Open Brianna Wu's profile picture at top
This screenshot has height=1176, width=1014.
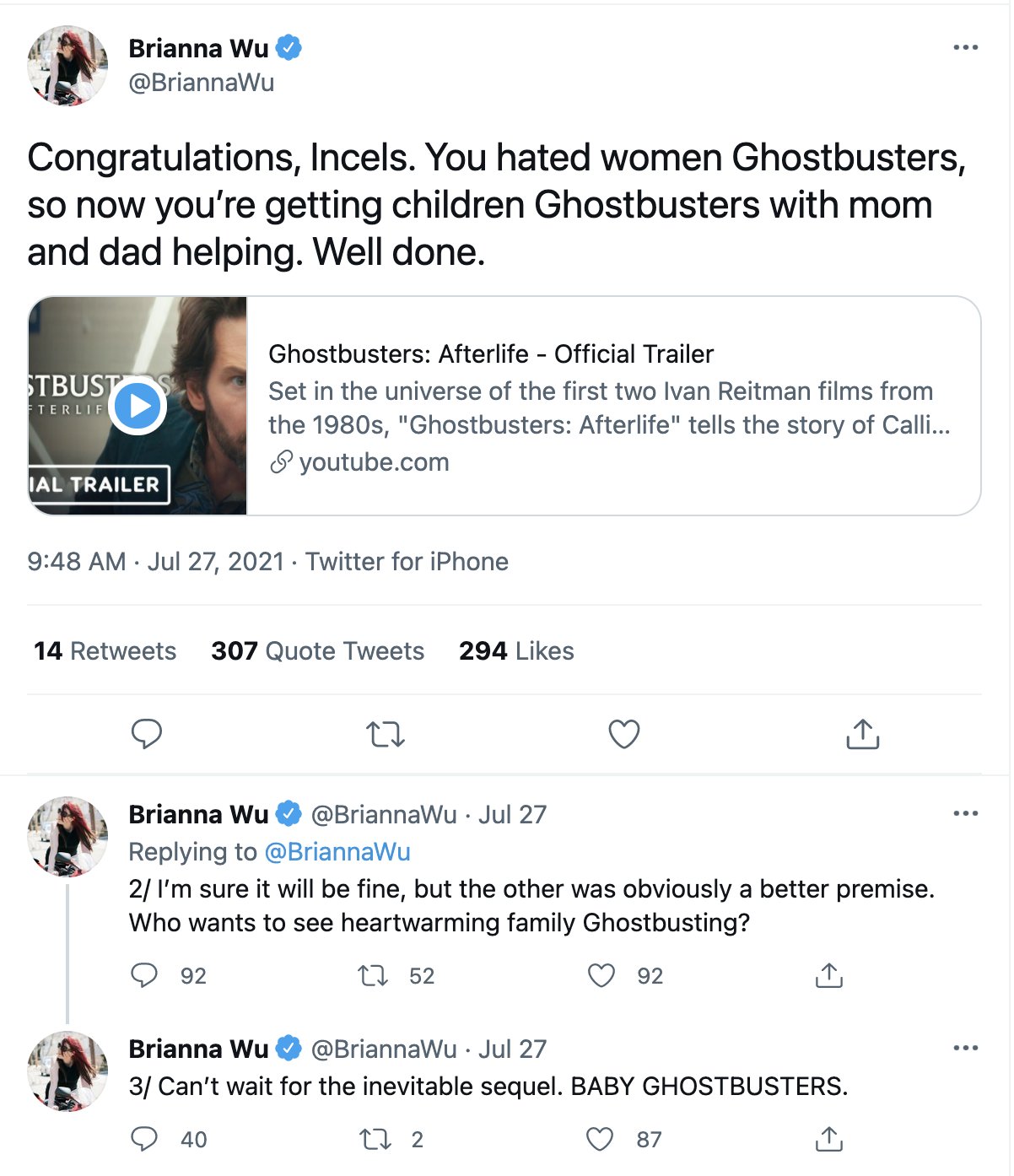tap(67, 65)
